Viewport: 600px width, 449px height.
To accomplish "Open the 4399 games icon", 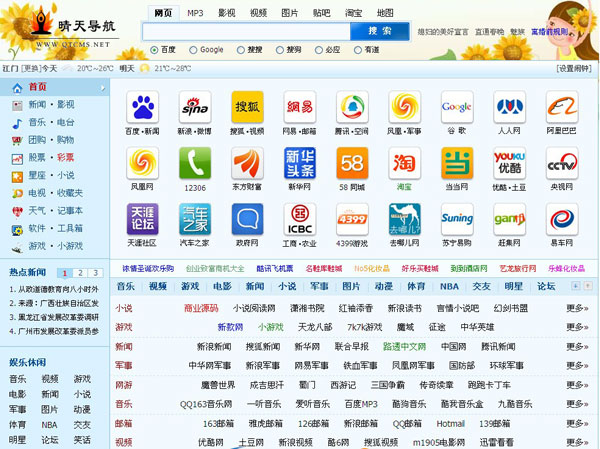I will click(352, 219).
